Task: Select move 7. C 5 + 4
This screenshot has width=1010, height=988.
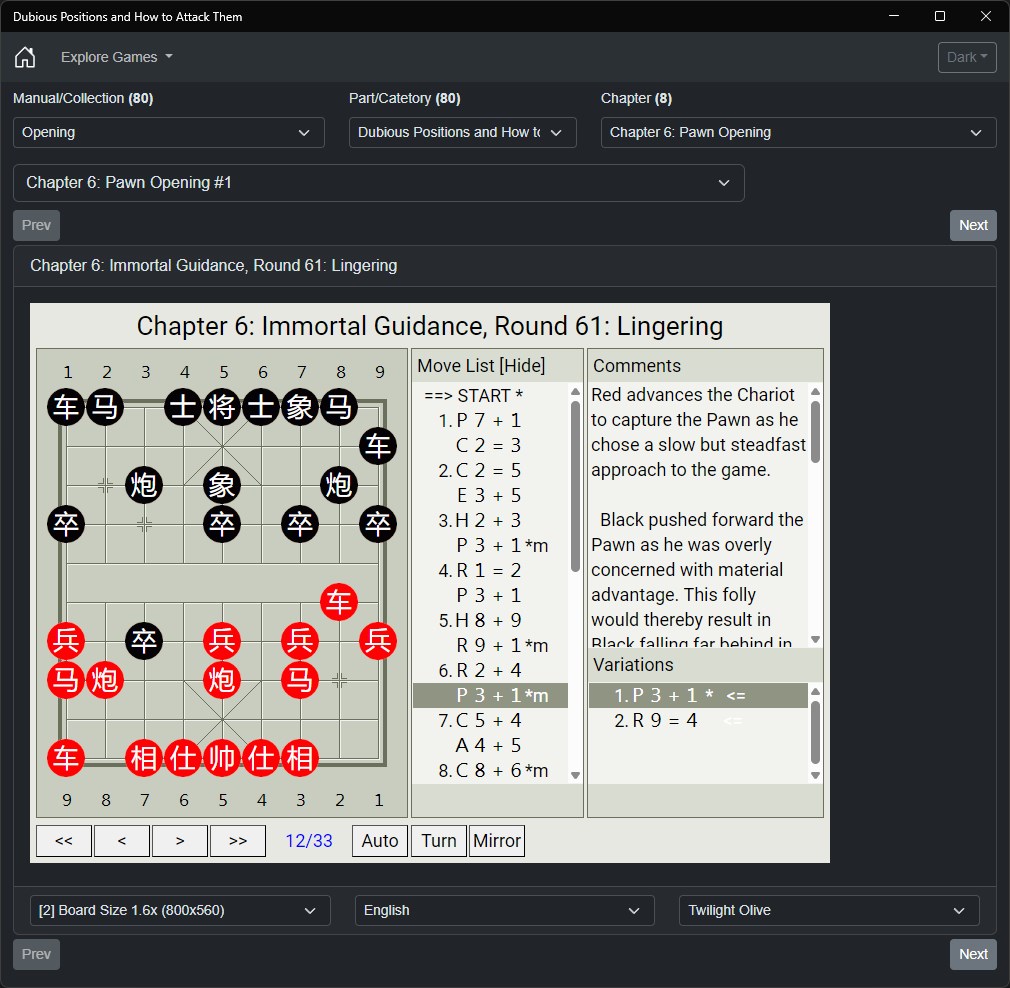Action: pos(490,721)
